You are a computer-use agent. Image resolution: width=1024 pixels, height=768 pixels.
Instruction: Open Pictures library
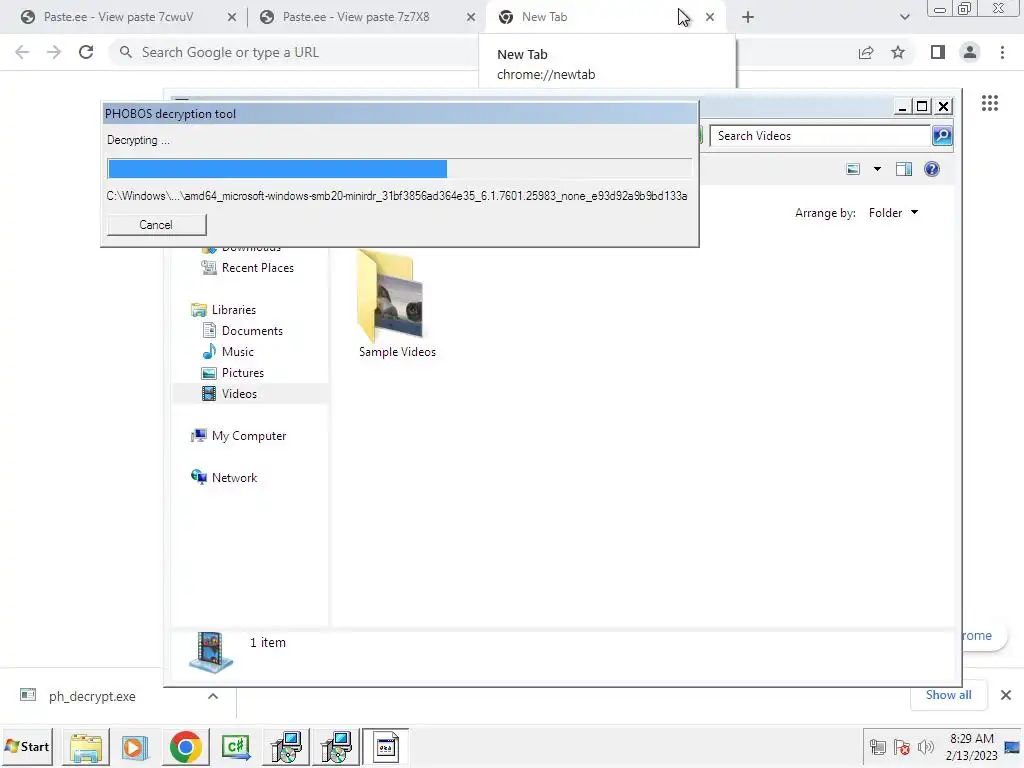click(x=232, y=372)
